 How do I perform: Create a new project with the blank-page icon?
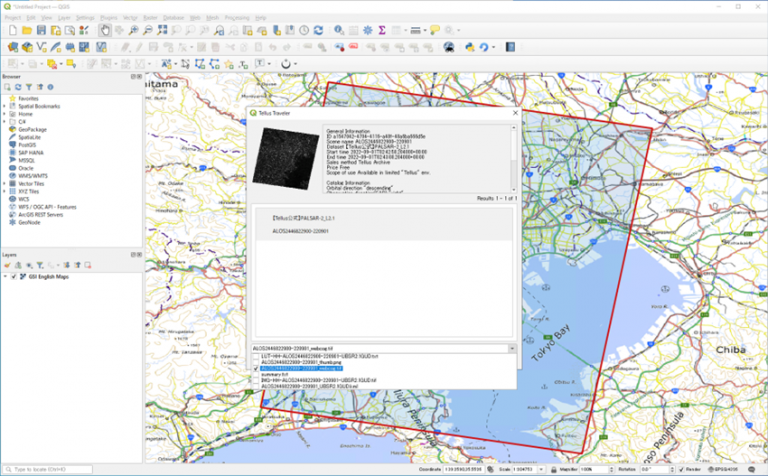13,30
